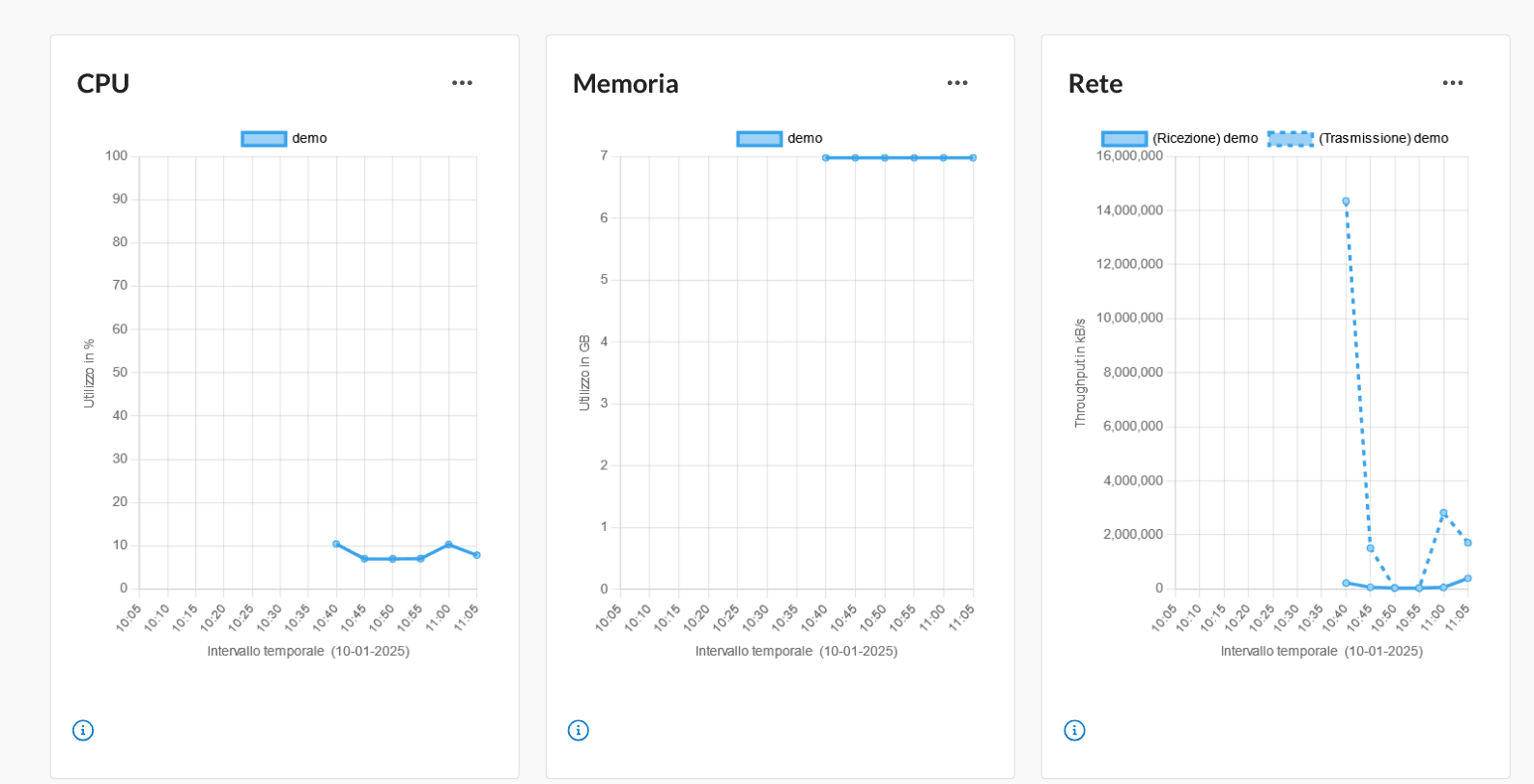
Task: Click the CPU data point at 10:40
Action: point(336,544)
